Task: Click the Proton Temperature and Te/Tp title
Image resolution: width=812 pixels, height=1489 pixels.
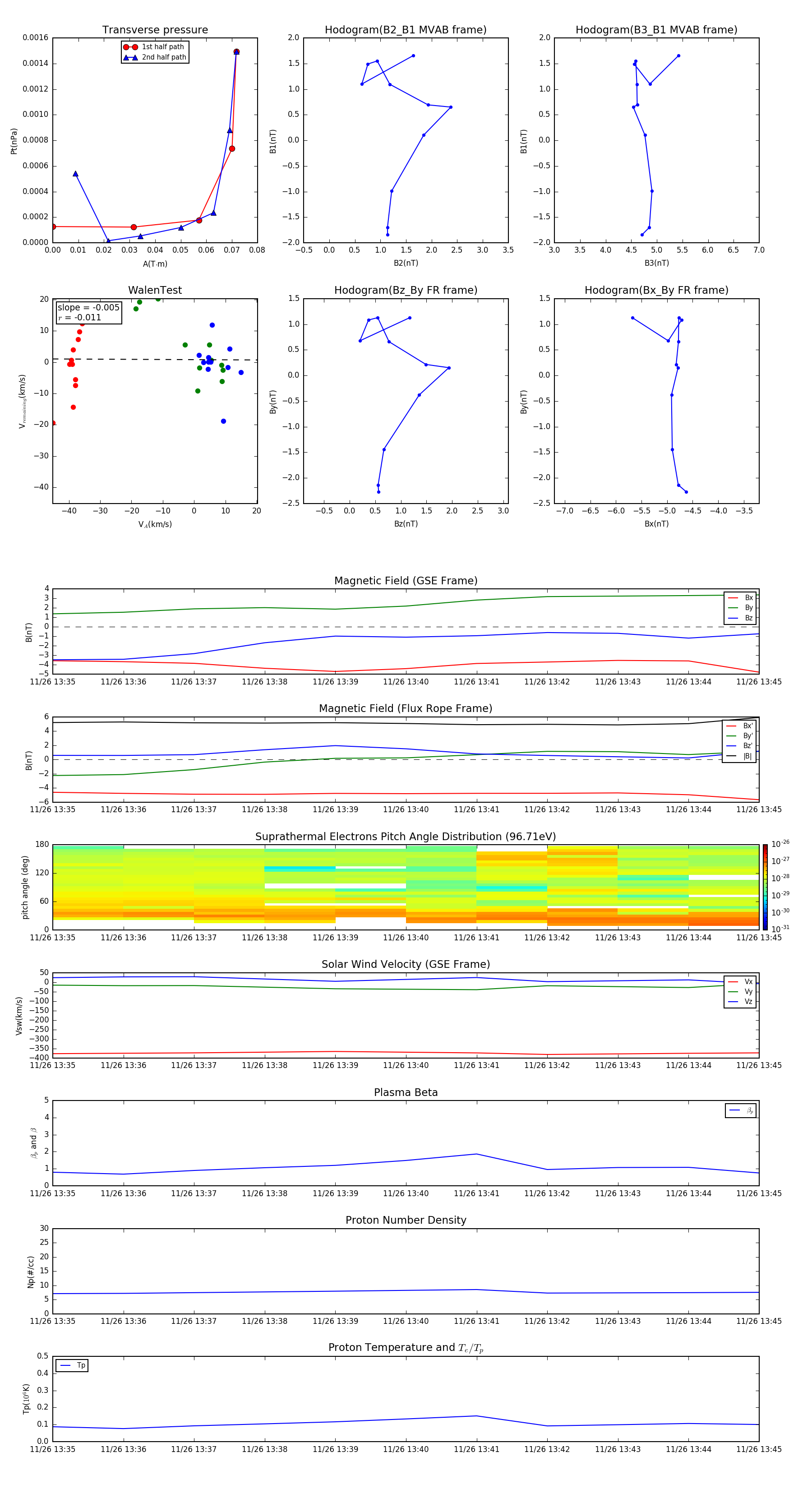Action: tap(406, 1348)
